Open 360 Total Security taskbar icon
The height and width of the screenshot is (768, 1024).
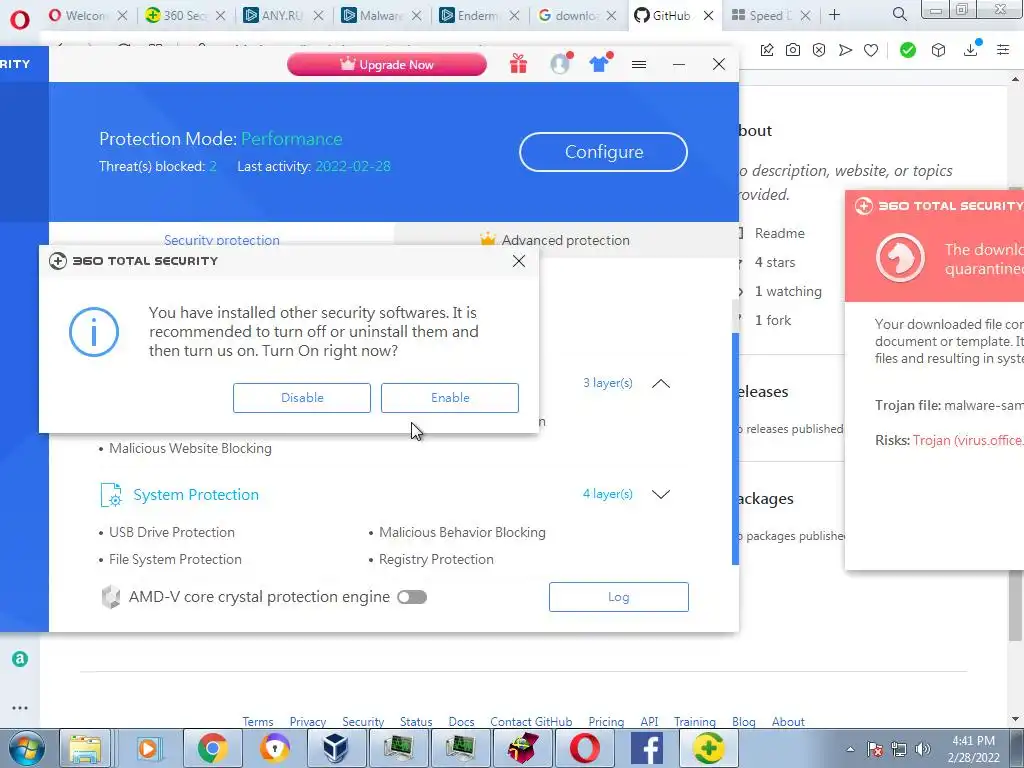(x=709, y=748)
